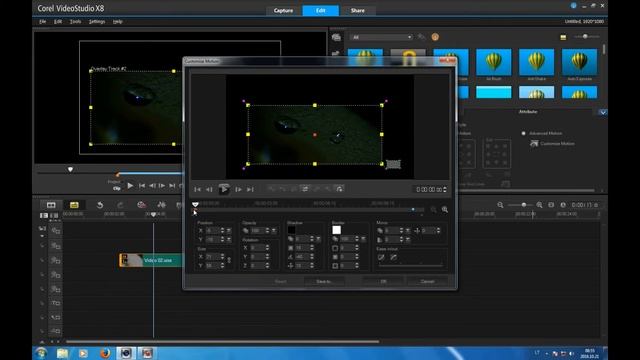Click the Position Y value field
This screenshot has width=640, height=360.
coord(213,239)
